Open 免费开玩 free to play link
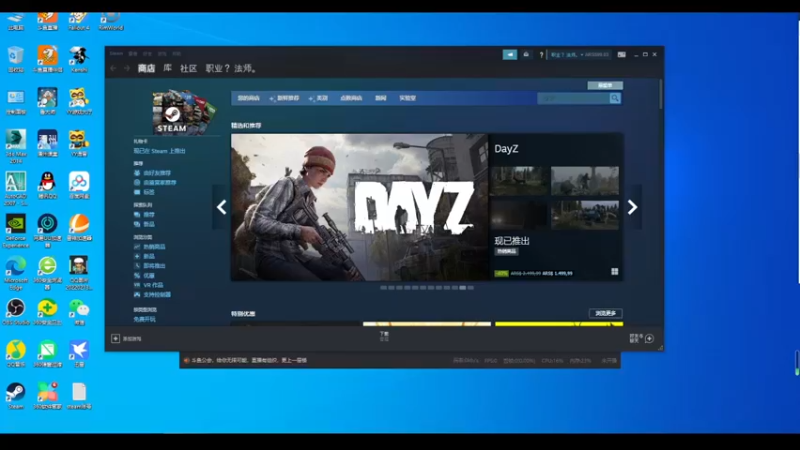800x450 pixels. click(144, 319)
